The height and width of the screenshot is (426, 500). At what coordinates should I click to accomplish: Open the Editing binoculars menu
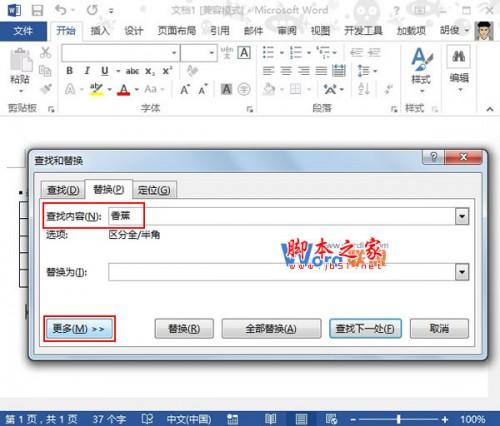click(459, 69)
